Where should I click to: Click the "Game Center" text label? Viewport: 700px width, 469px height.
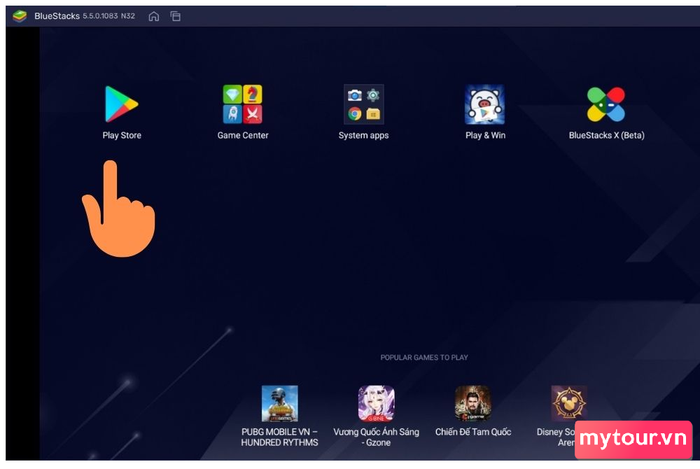(243, 135)
